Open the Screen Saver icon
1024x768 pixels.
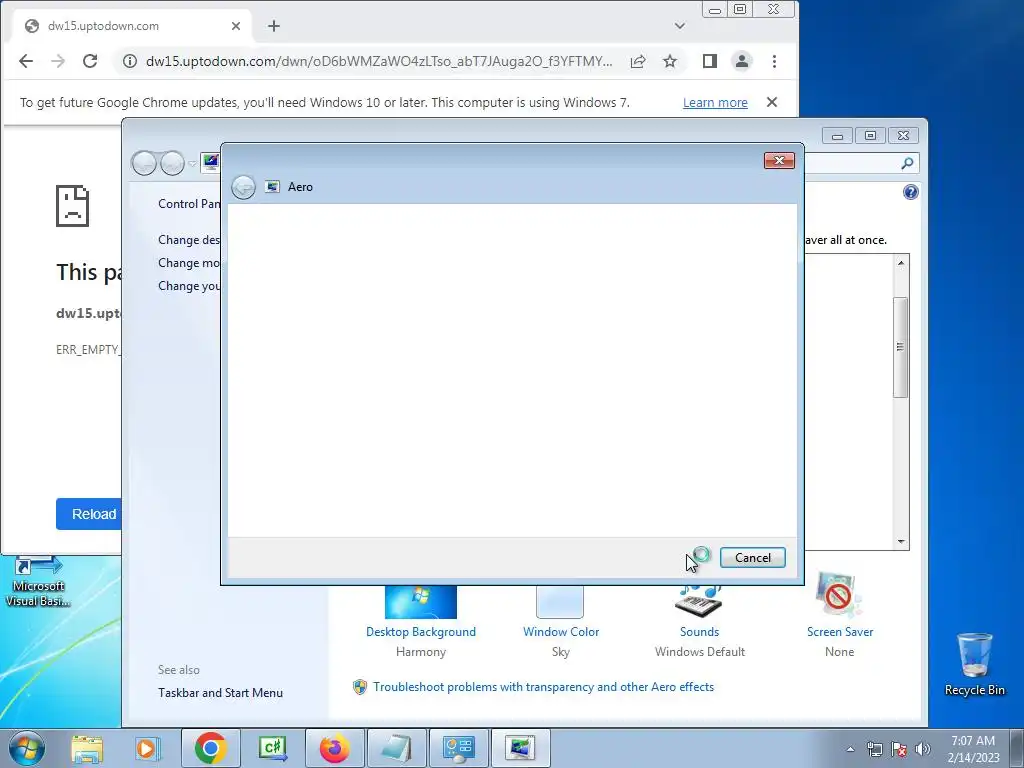click(x=839, y=596)
